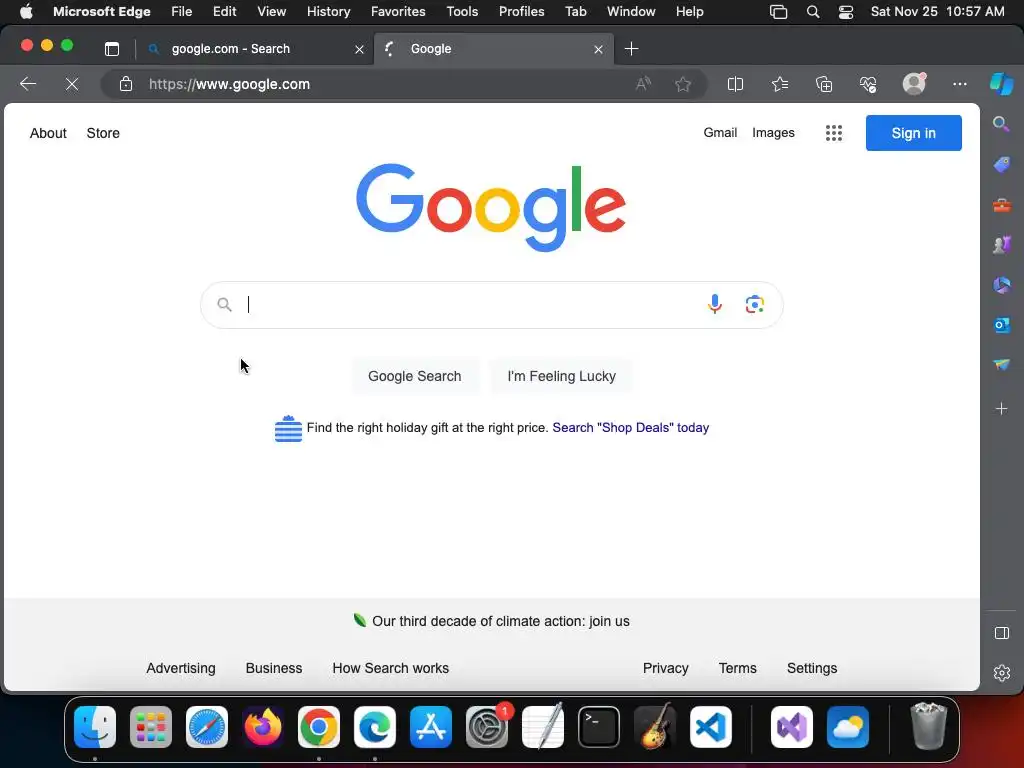
Task: Open a new tab with plus button
Action: (631, 48)
